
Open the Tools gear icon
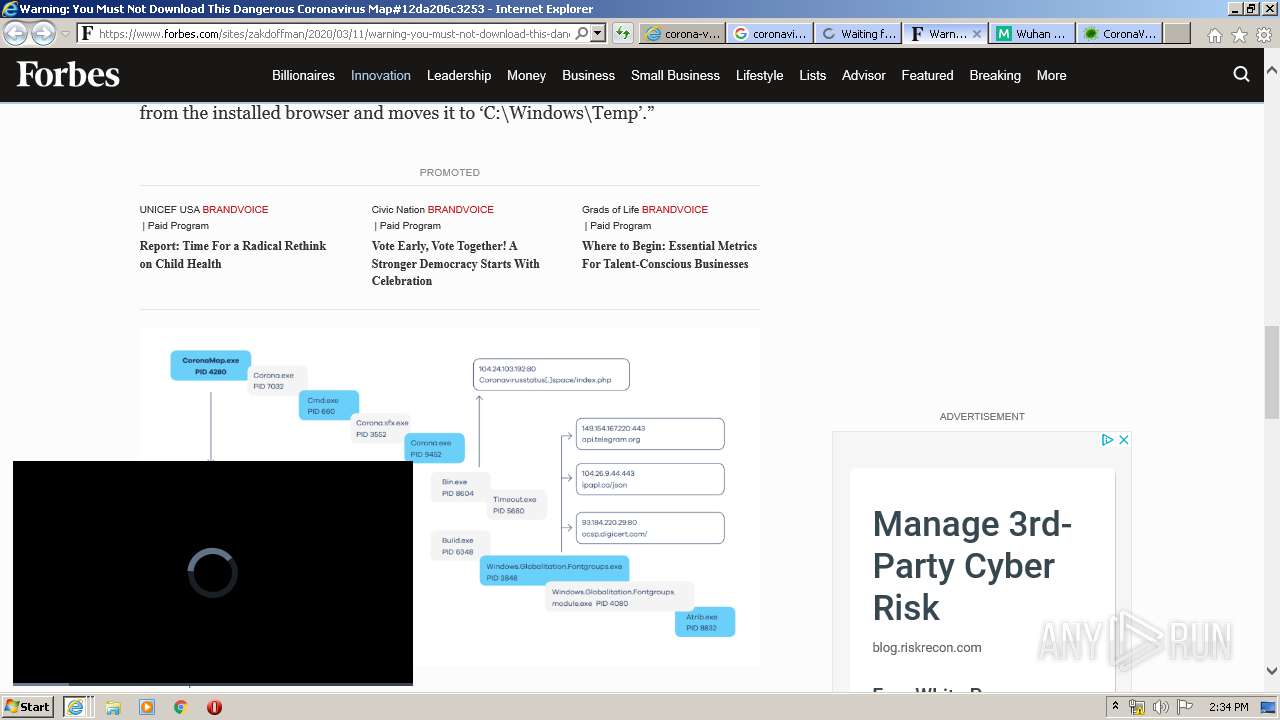coord(1263,35)
